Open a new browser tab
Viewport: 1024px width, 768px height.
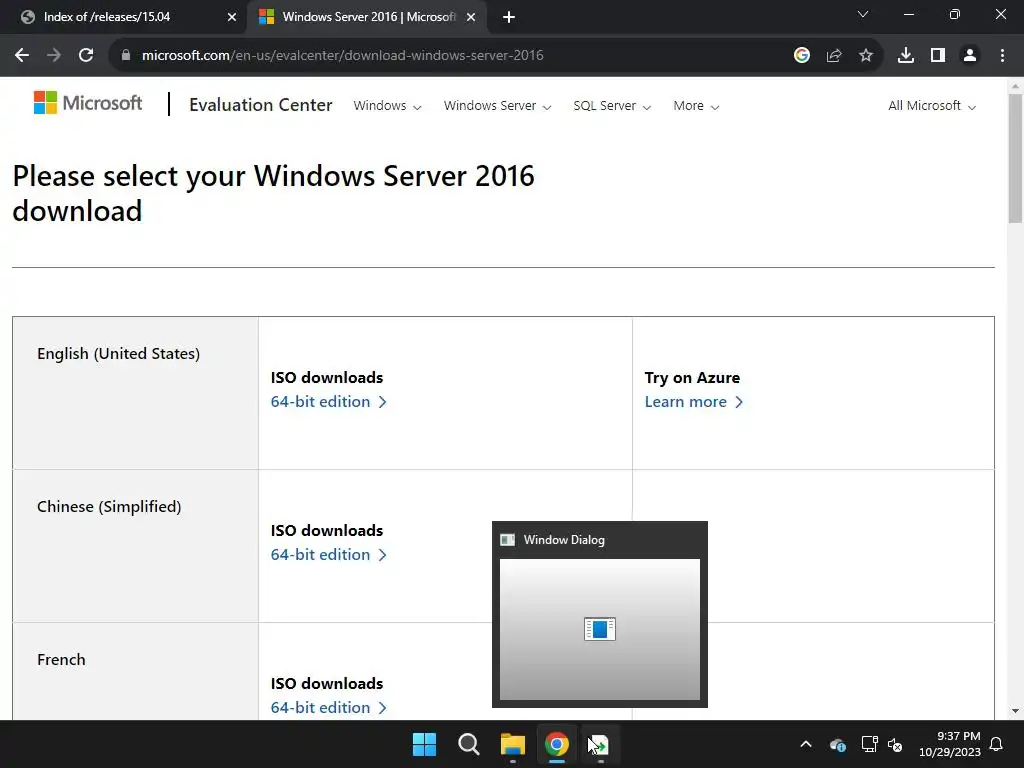click(x=509, y=17)
